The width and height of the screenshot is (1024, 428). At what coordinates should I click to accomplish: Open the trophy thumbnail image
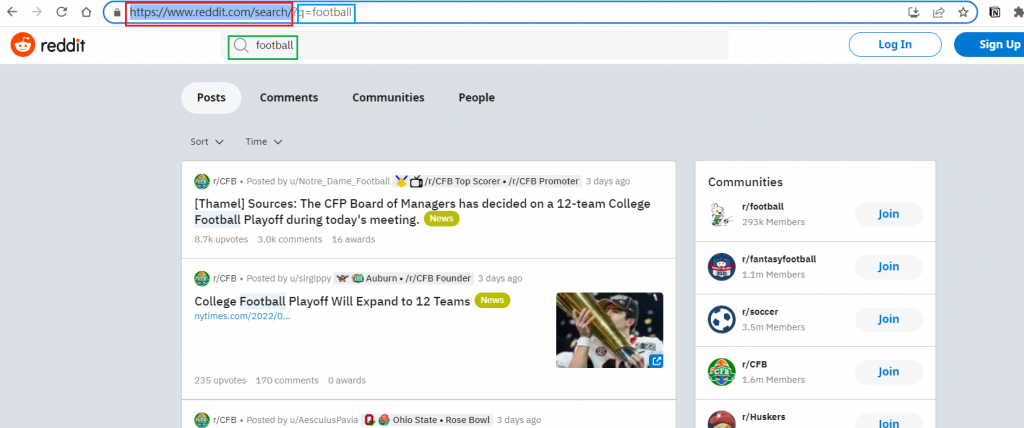coord(609,330)
